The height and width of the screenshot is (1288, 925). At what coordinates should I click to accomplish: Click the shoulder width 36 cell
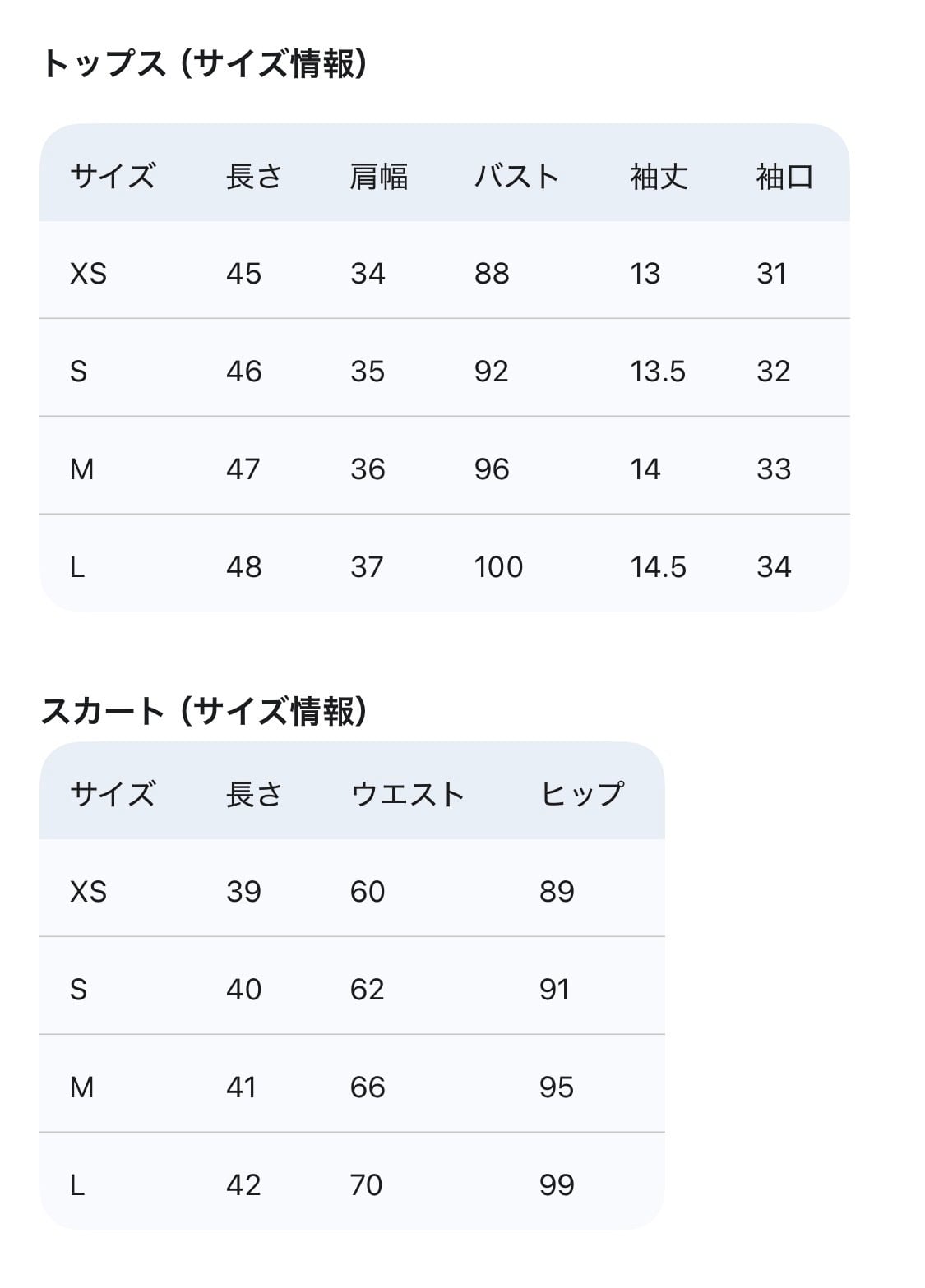pyautogui.click(x=368, y=469)
